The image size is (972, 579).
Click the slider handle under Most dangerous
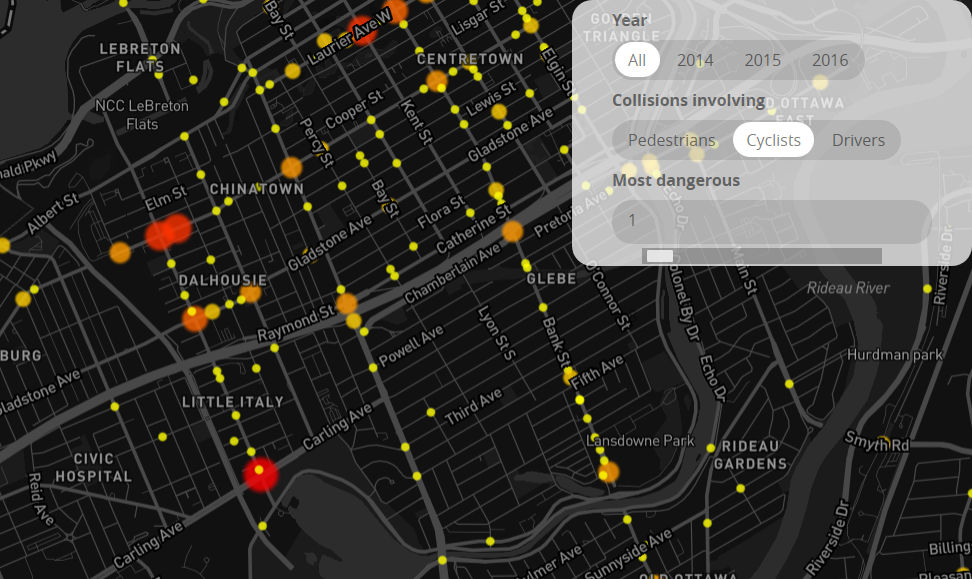pyautogui.click(x=660, y=256)
